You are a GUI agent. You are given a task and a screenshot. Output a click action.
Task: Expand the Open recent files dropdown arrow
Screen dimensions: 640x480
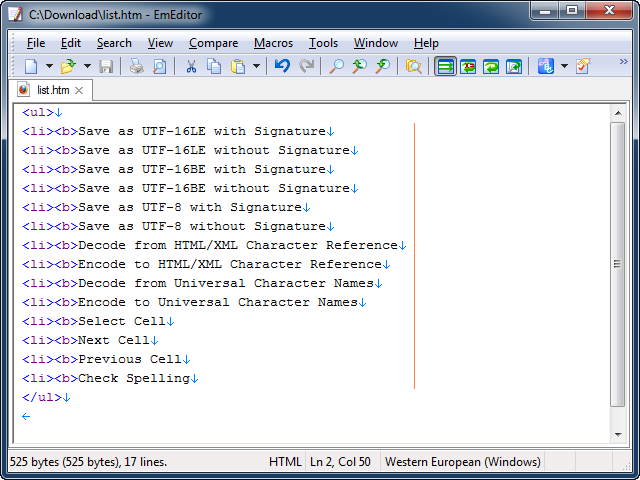click(x=87, y=66)
